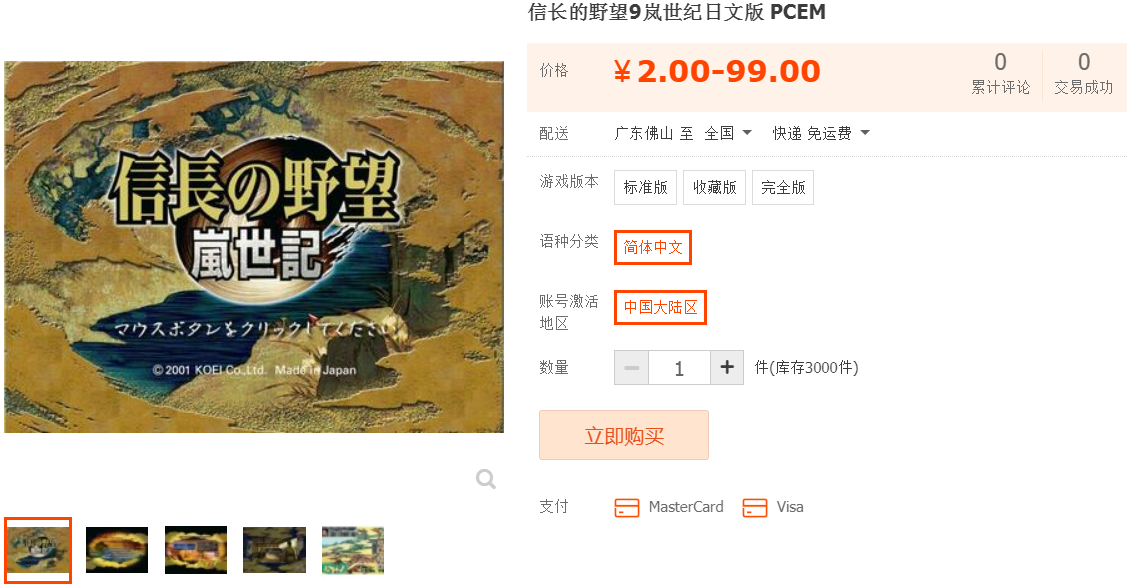The image size is (1130, 587).
Task: Click the Visa payment card icon
Action: [755, 507]
